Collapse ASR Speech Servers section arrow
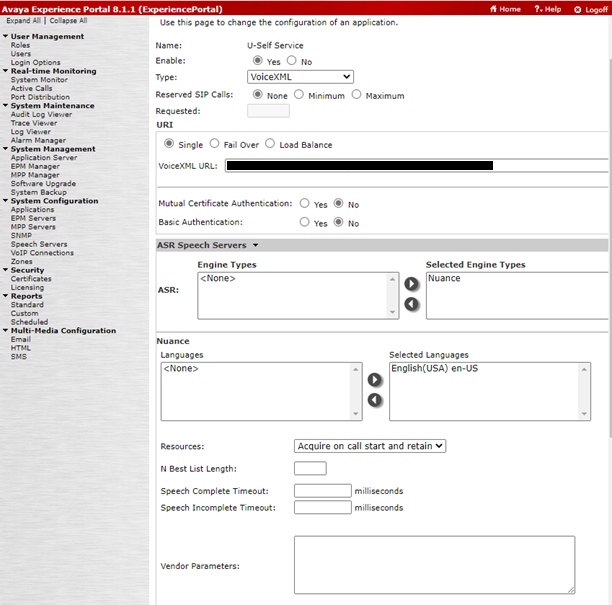The height and width of the screenshot is (605, 612). click(x=255, y=245)
